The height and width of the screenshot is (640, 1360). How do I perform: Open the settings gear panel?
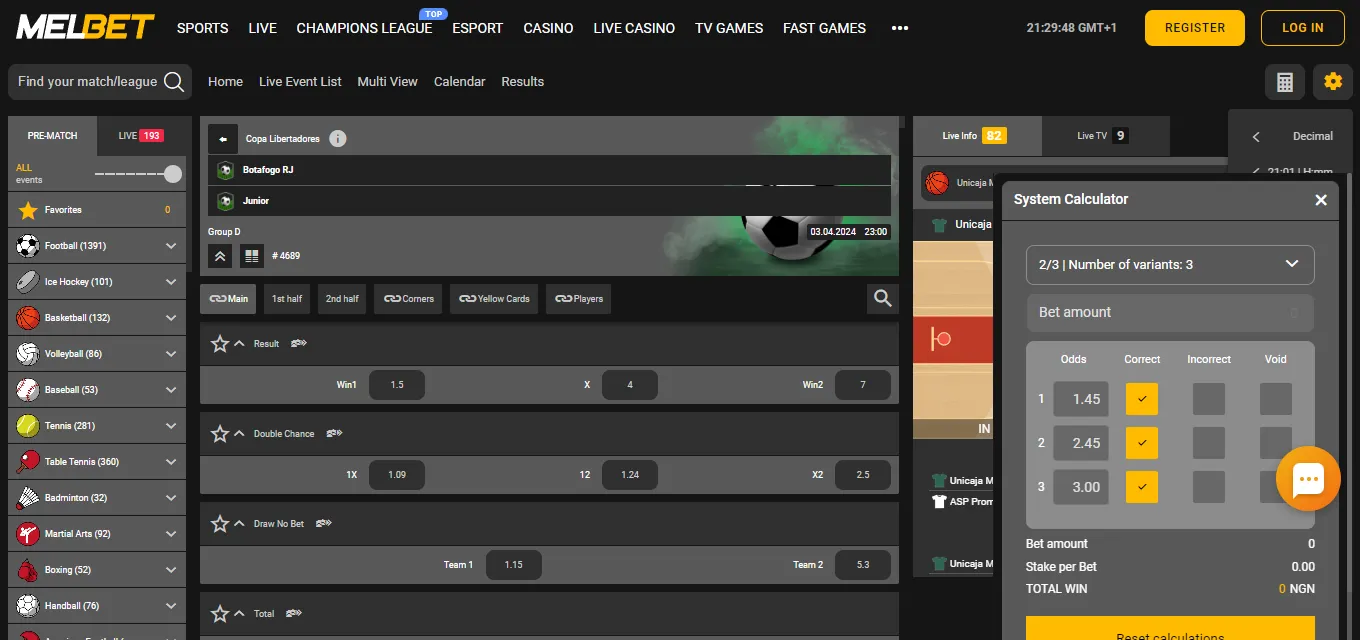tap(1332, 81)
